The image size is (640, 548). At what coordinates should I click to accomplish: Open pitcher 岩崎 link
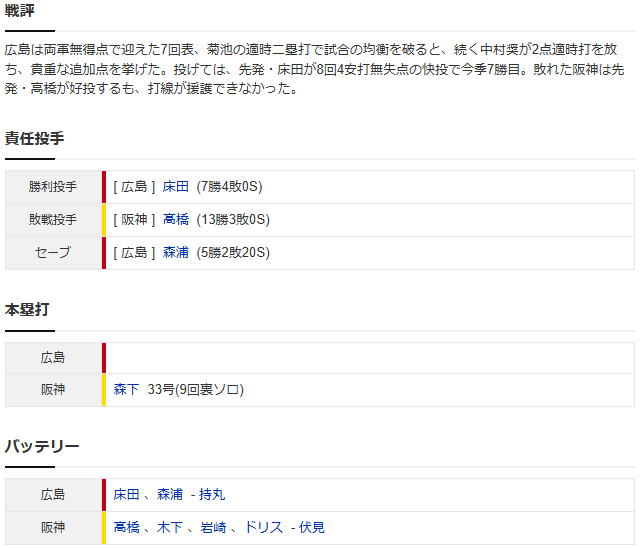click(x=213, y=527)
